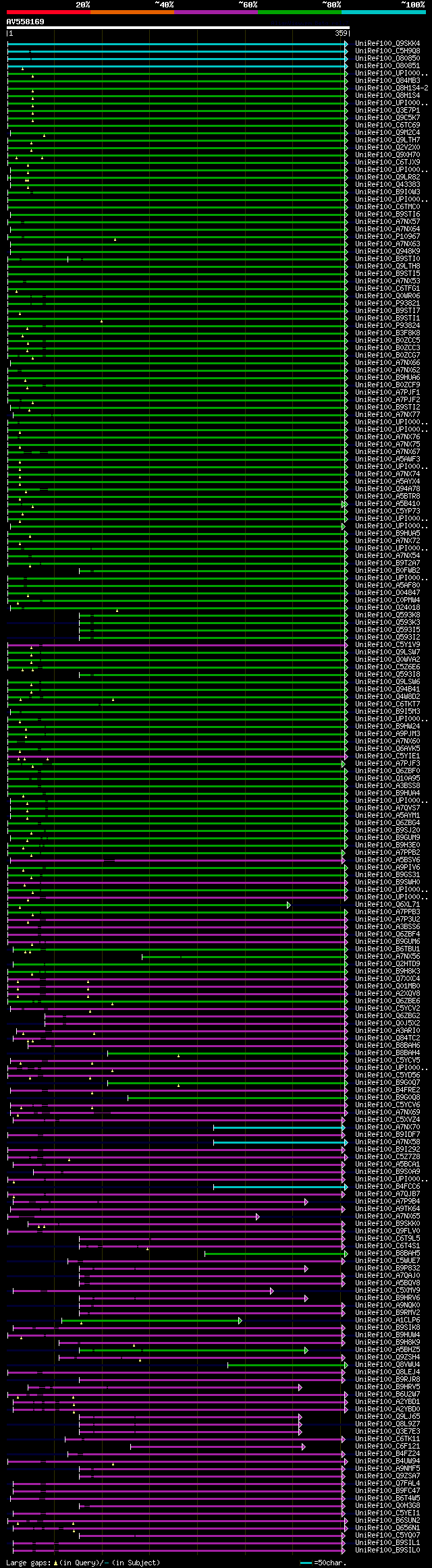Click the UniRef100_Q9C5K7 entry
This screenshot has width=432, height=1568.
point(387,118)
